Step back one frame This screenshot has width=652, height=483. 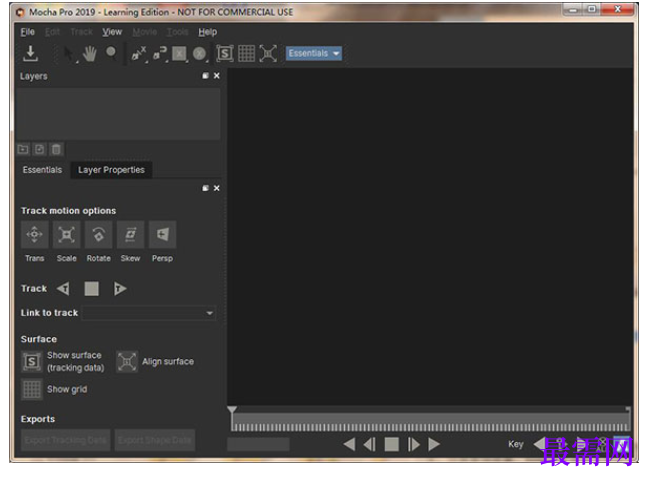[370, 444]
